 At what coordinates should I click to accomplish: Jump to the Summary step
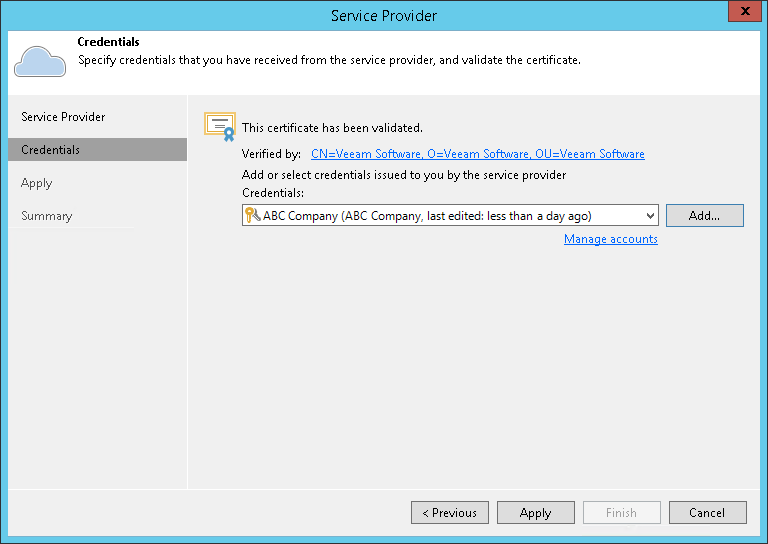[x=47, y=216]
